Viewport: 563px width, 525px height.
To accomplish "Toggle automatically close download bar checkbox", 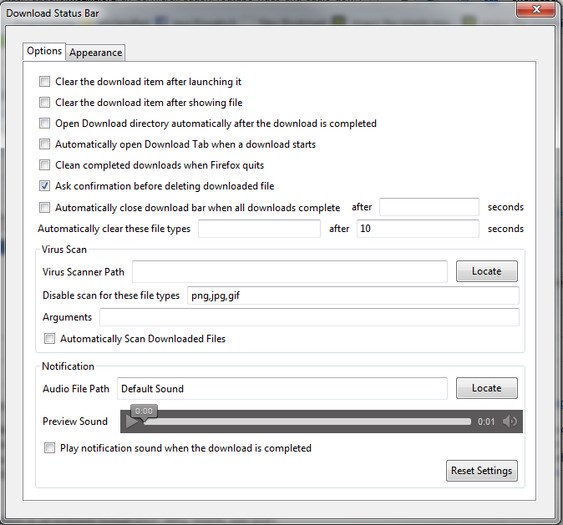I will pyautogui.click(x=45, y=208).
